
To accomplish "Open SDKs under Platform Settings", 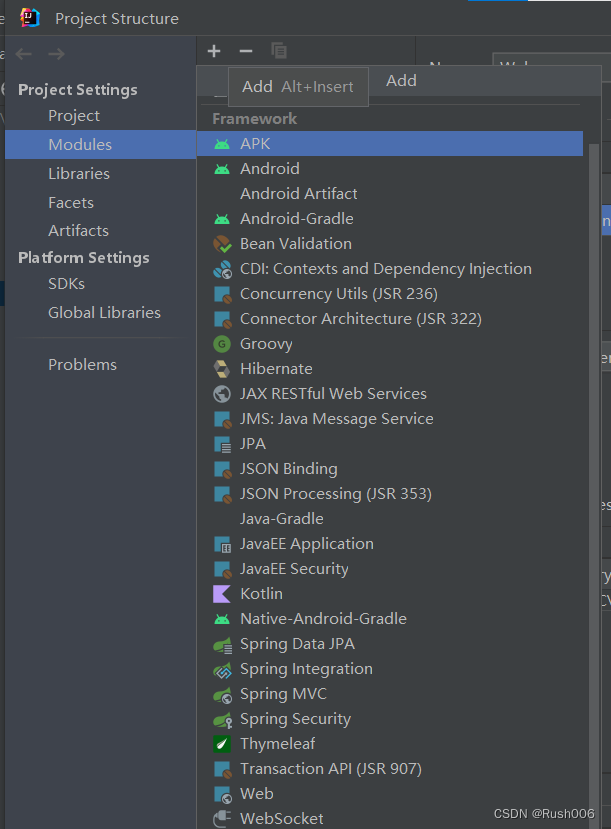I will click(100, 284).
